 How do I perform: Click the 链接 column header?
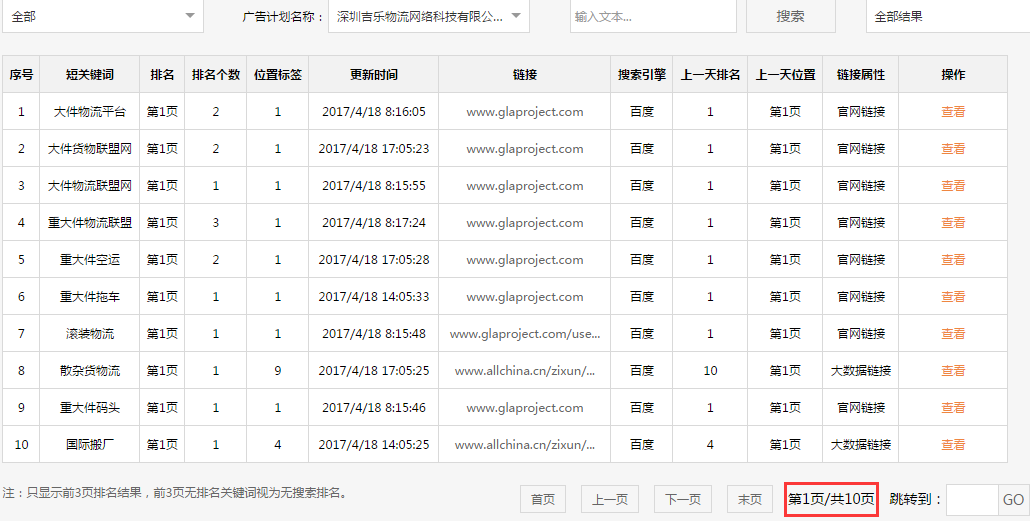(525, 74)
